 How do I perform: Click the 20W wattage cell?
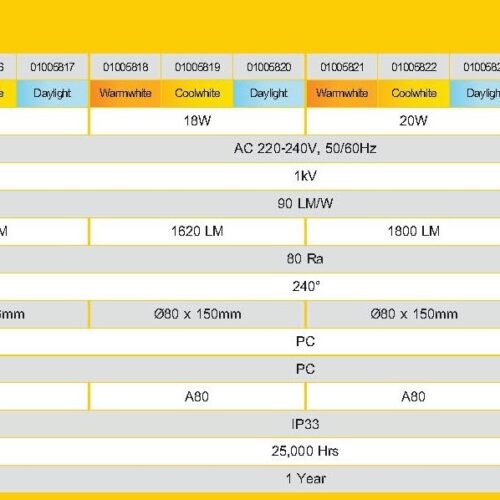(413, 121)
